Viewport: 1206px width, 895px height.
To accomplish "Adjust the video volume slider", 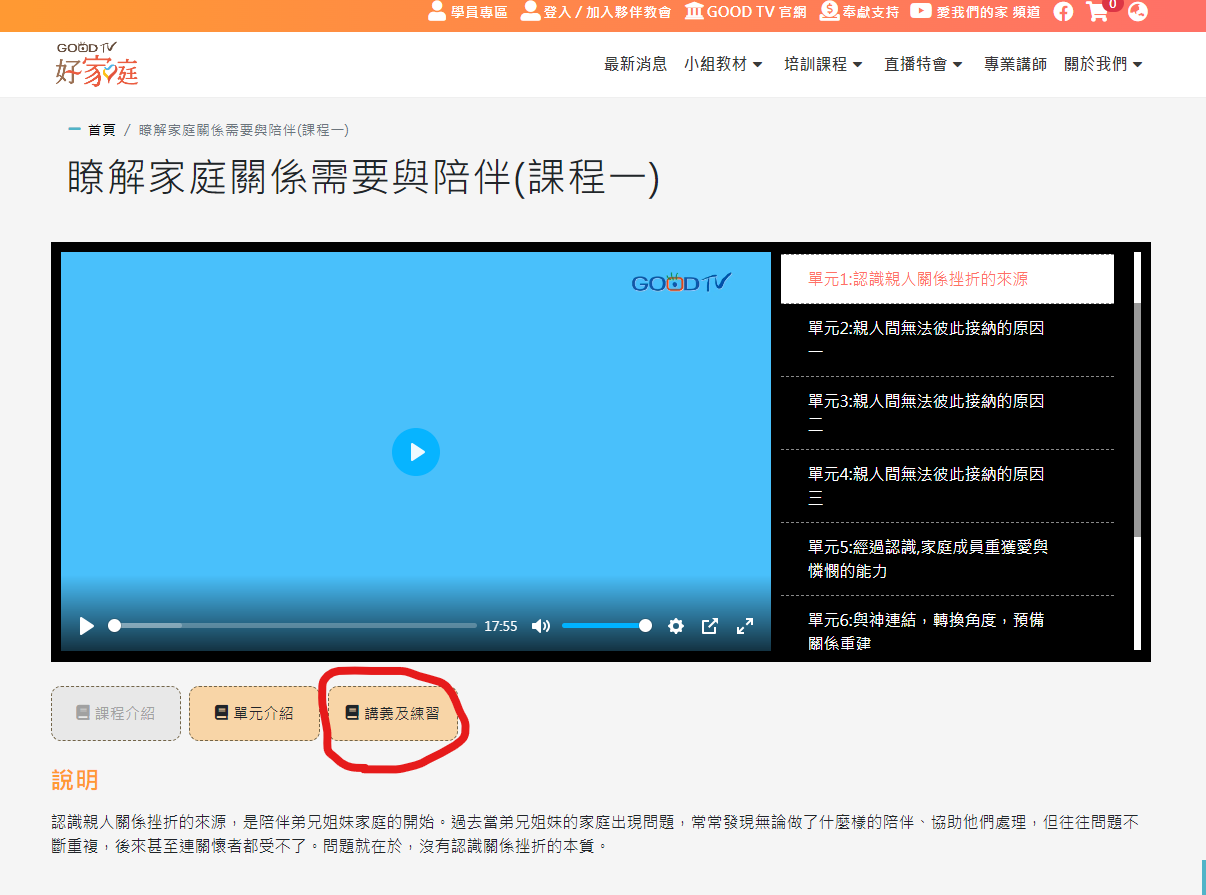I will click(604, 626).
